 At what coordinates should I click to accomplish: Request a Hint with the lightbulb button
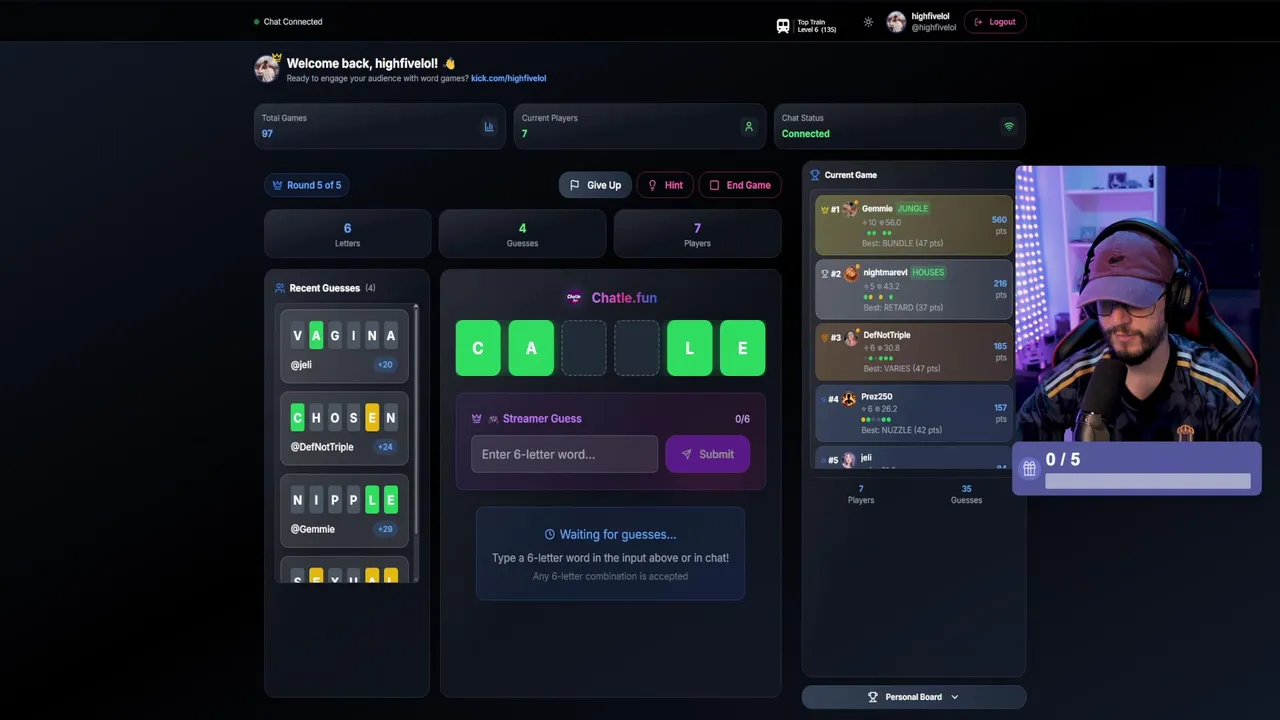665,185
